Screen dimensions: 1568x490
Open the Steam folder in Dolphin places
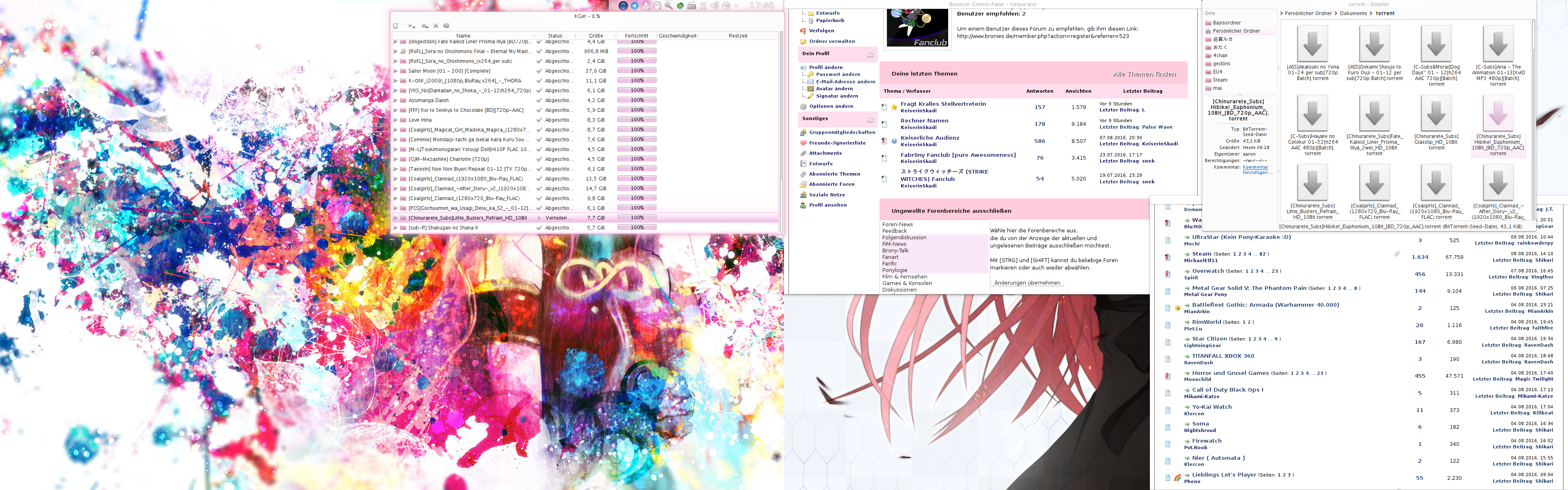point(1220,80)
